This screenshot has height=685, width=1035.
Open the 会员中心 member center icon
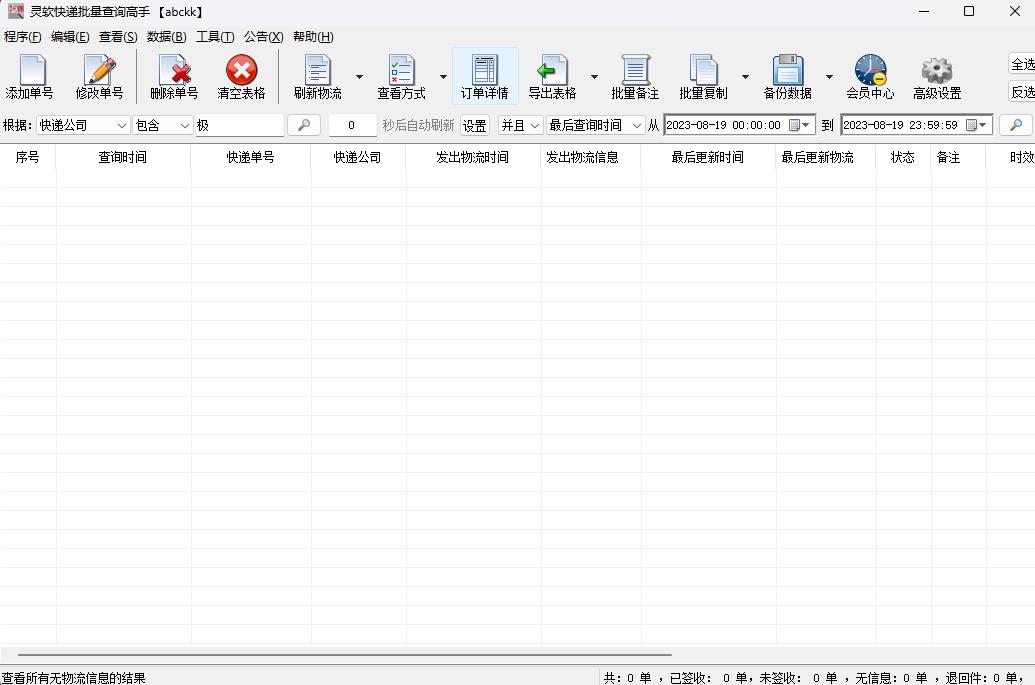[x=869, y=75]
